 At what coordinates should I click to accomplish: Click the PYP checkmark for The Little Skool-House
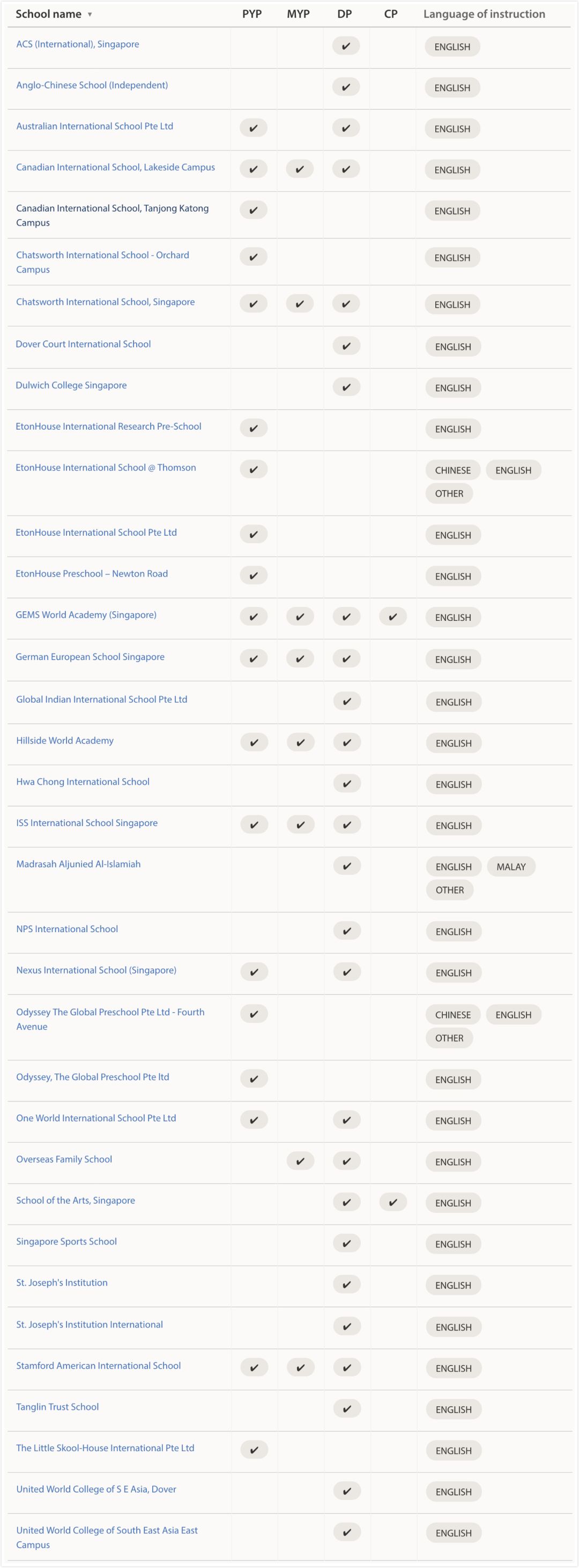pyautogui.click(x=254, y=1450)
